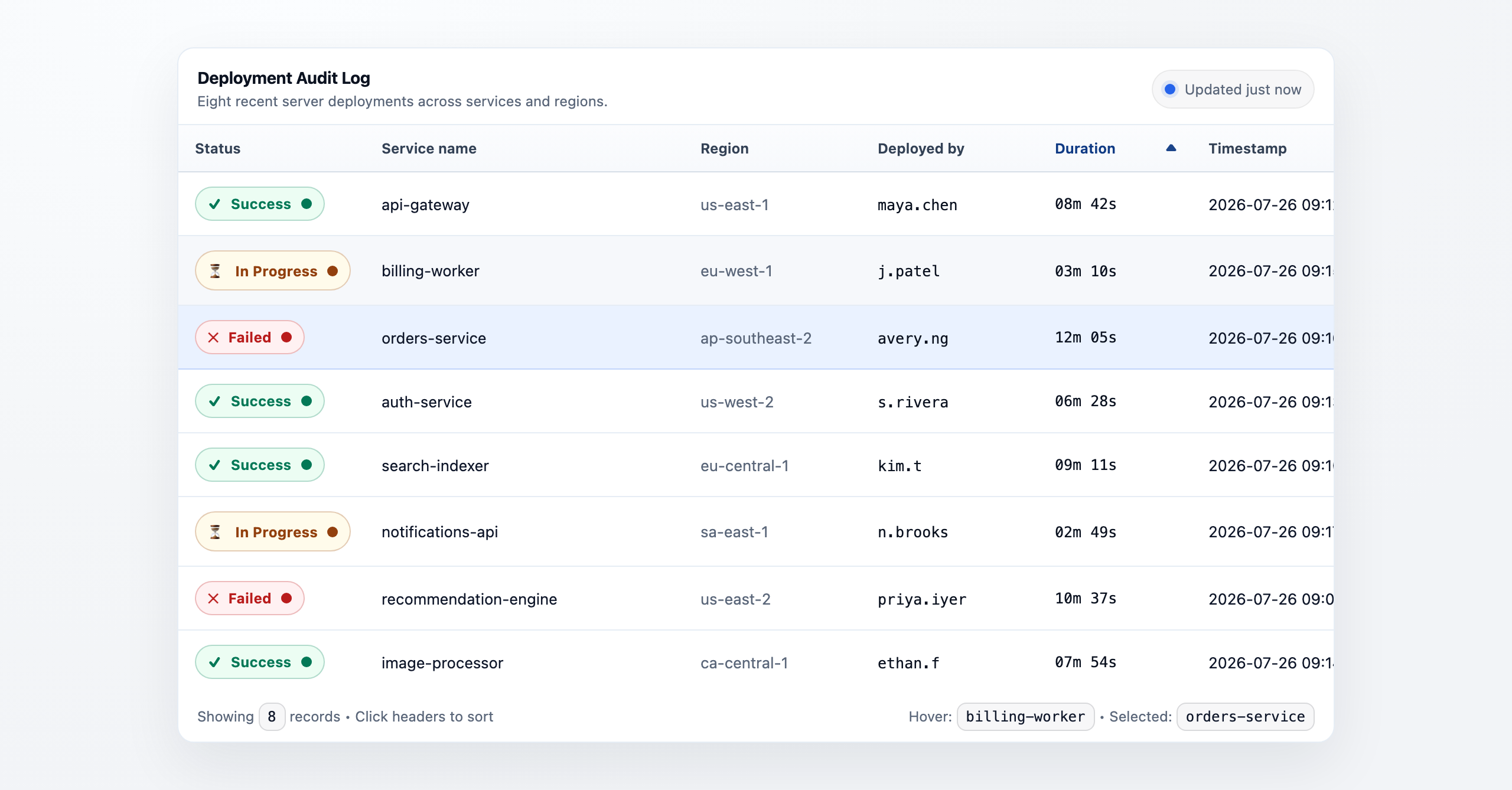Click the red X icon on orders-service
Viewport: 1512px width, 790px height.
tap(214, 338)
